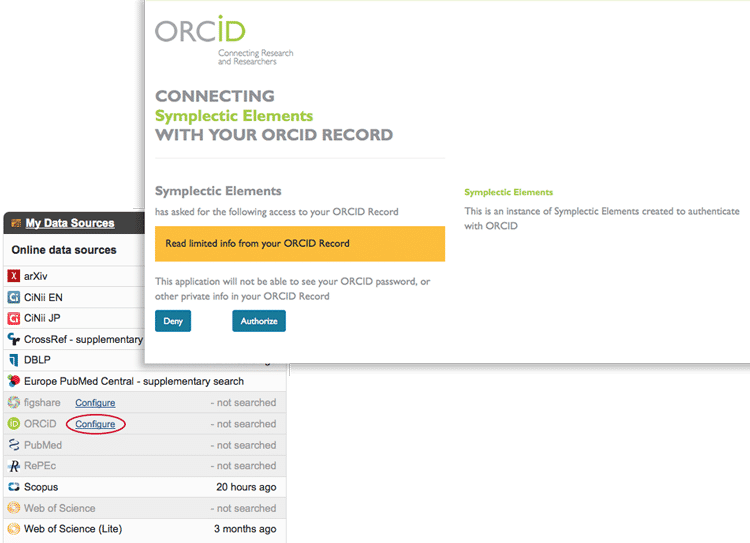Click the ORCID logo
This screenshot has width=750, height=543.
(200, 29)
